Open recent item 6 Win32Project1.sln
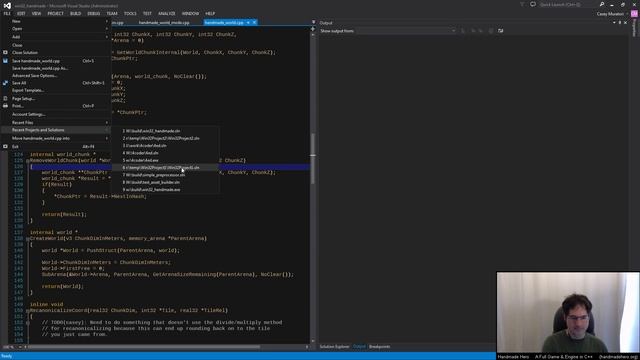 (x=165, y=168)
